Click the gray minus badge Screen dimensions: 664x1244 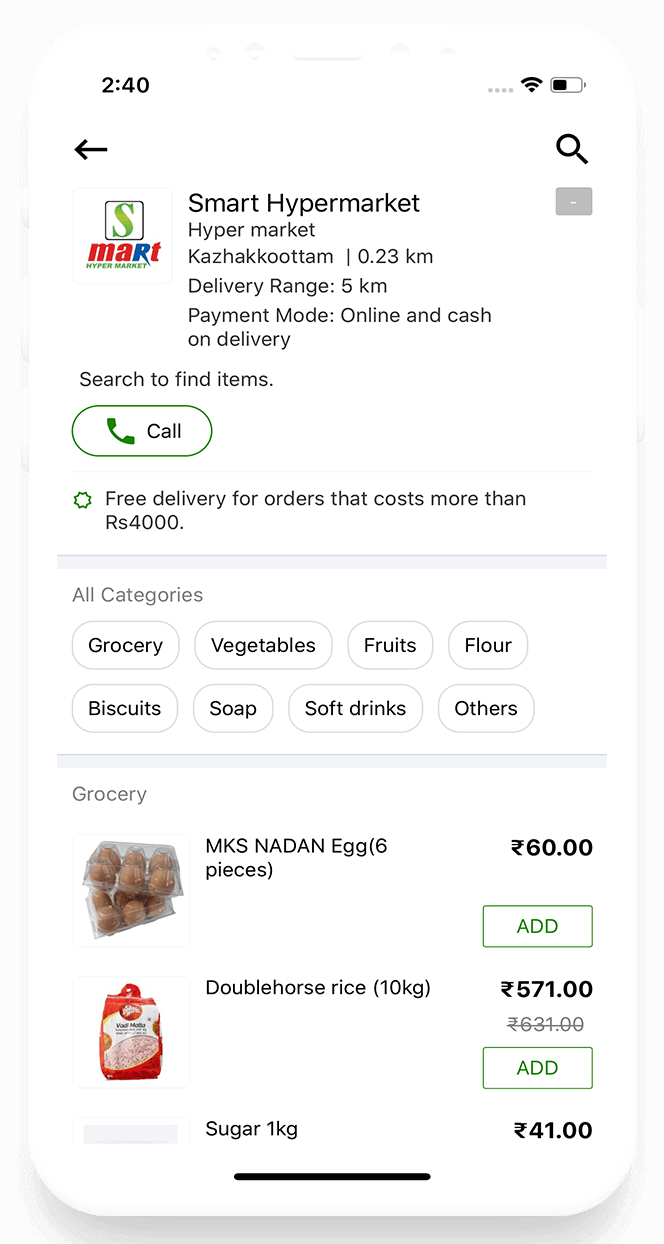click(574, 202)
